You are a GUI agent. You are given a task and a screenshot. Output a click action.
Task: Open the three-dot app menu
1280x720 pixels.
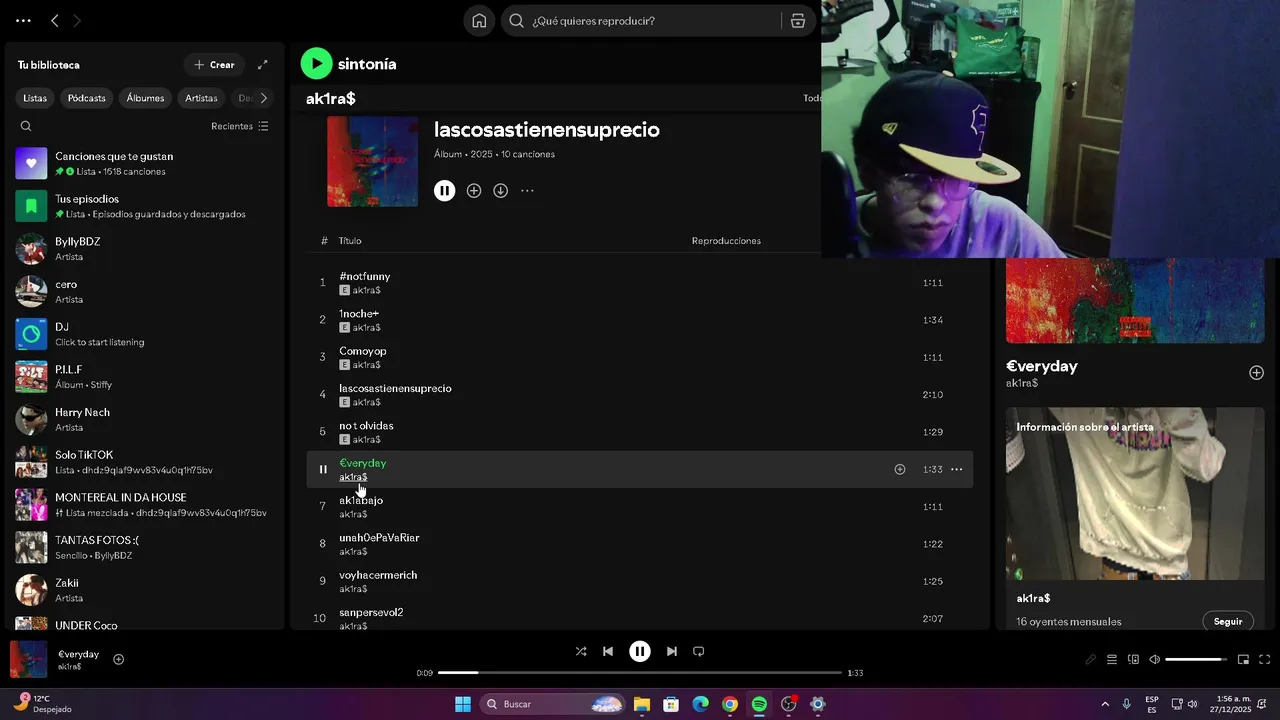(x=23, y=21)
